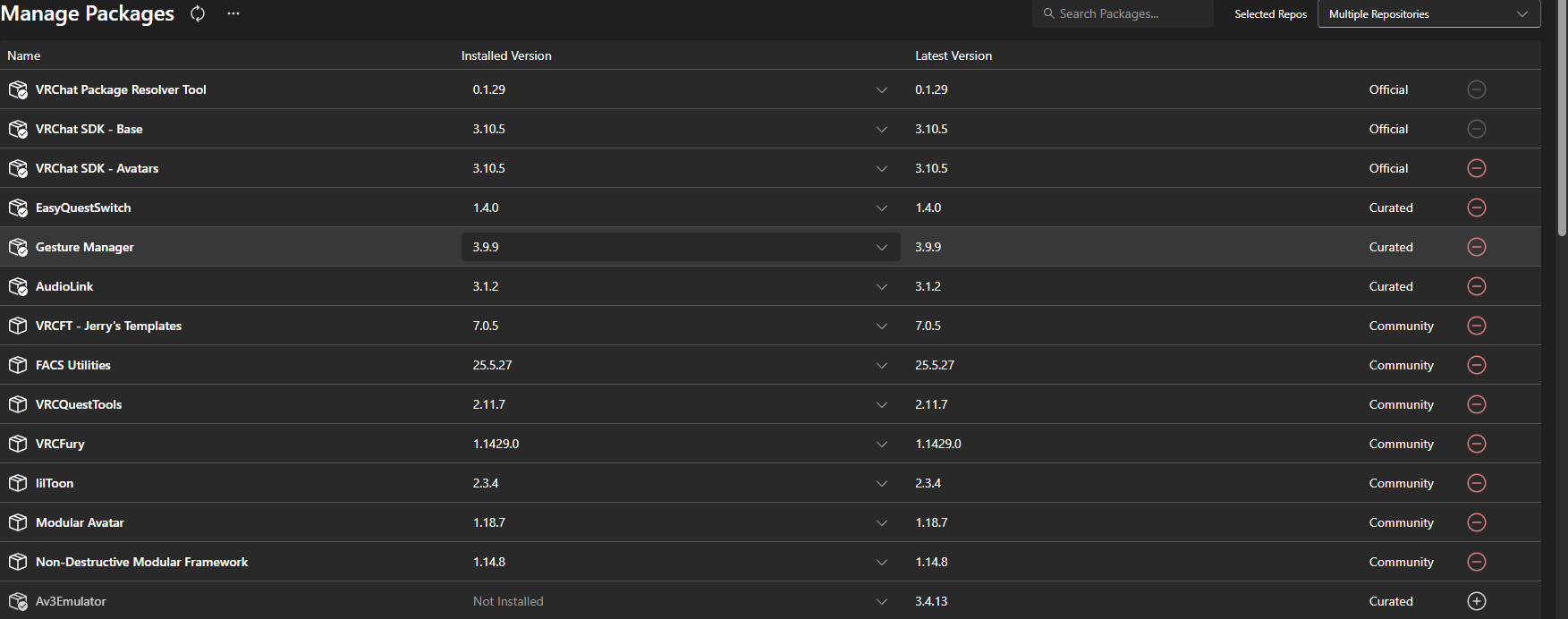Remove Gesture Manager package
This screenshot has width=1568, height=619.
1477,247
